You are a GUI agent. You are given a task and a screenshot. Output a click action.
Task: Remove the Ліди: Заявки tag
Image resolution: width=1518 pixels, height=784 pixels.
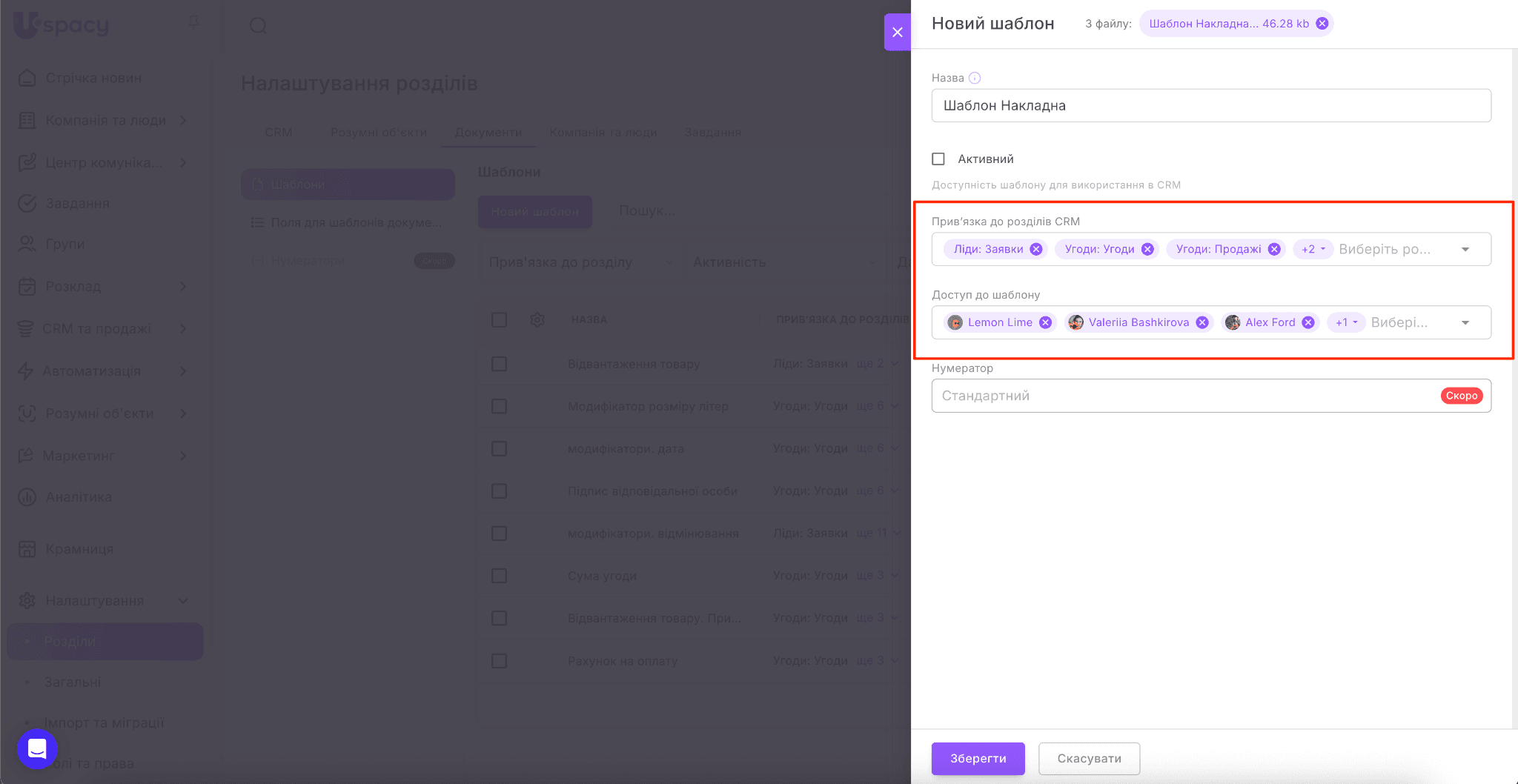click(x=1036, y=249)
